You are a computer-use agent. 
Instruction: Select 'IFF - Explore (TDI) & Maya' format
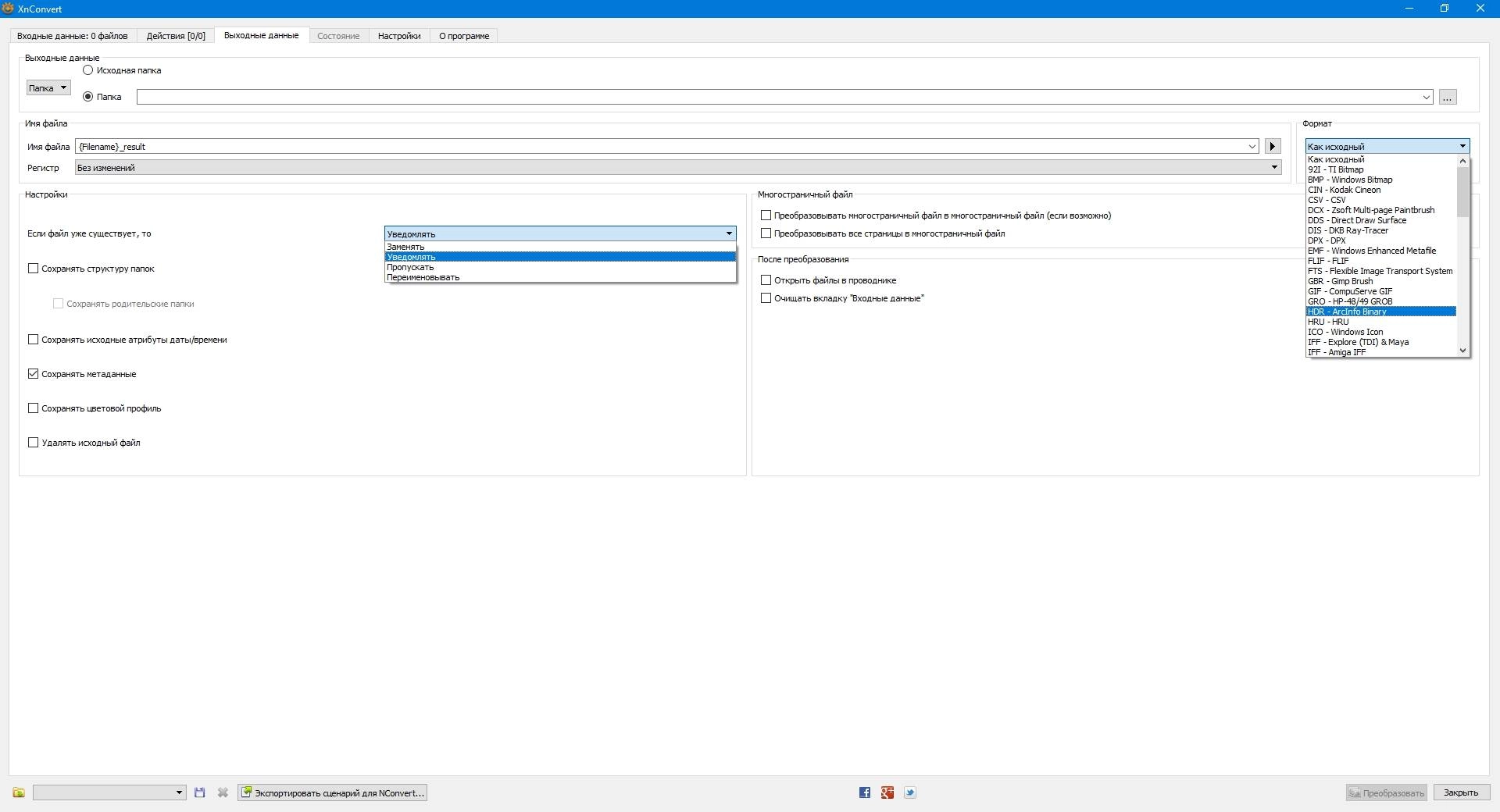click(1381, 342)
